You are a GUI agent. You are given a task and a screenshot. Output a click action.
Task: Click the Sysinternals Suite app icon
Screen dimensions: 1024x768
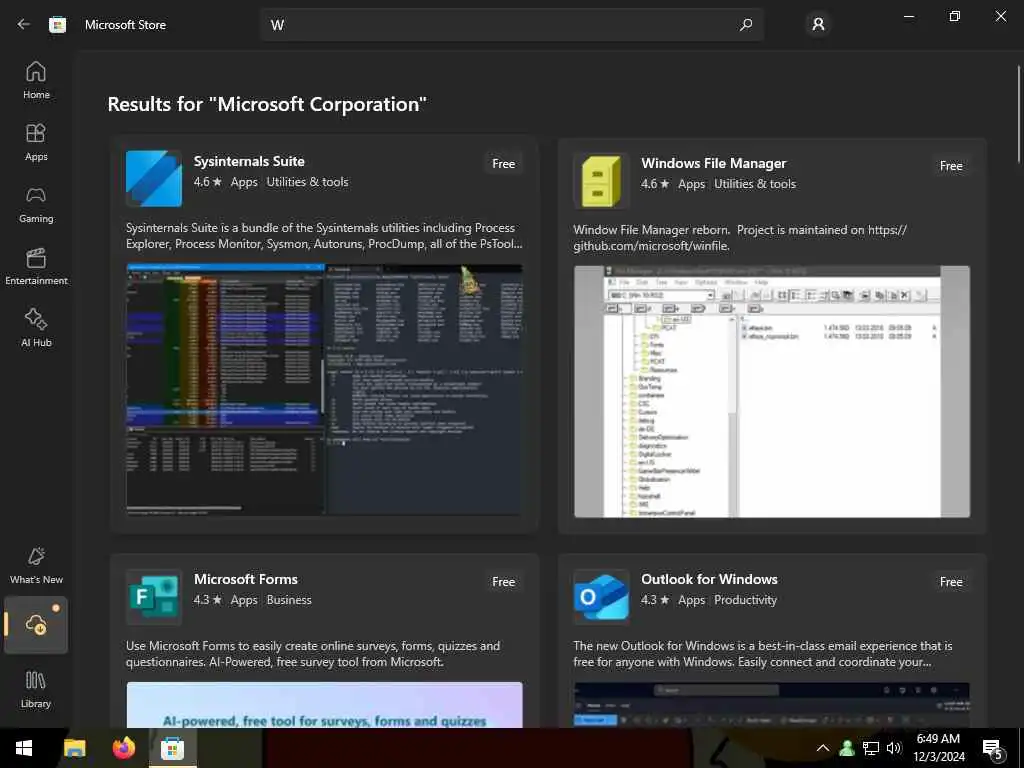pyautogui.click(x=153, y=178)
